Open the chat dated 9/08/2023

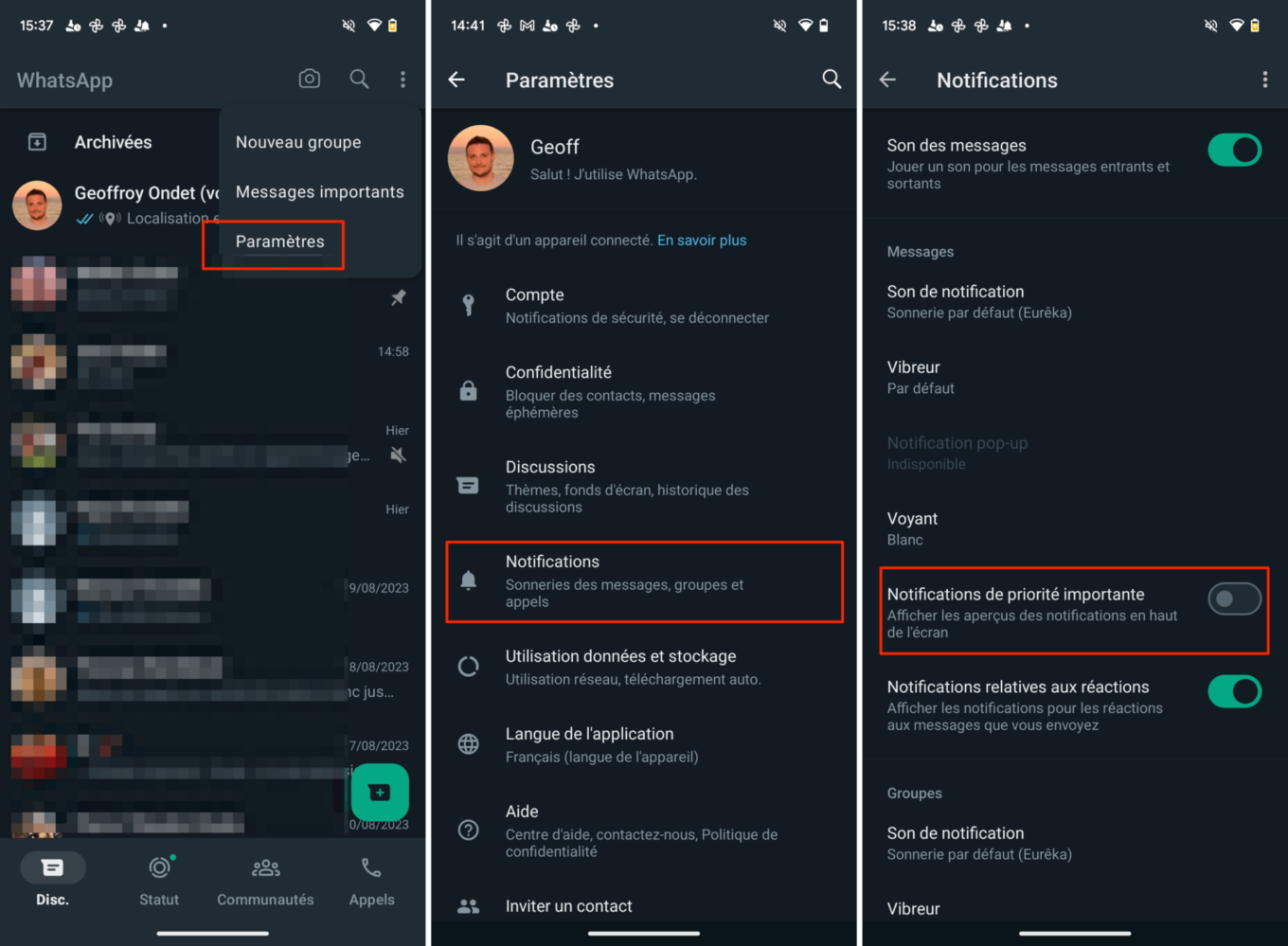(213, 600)
